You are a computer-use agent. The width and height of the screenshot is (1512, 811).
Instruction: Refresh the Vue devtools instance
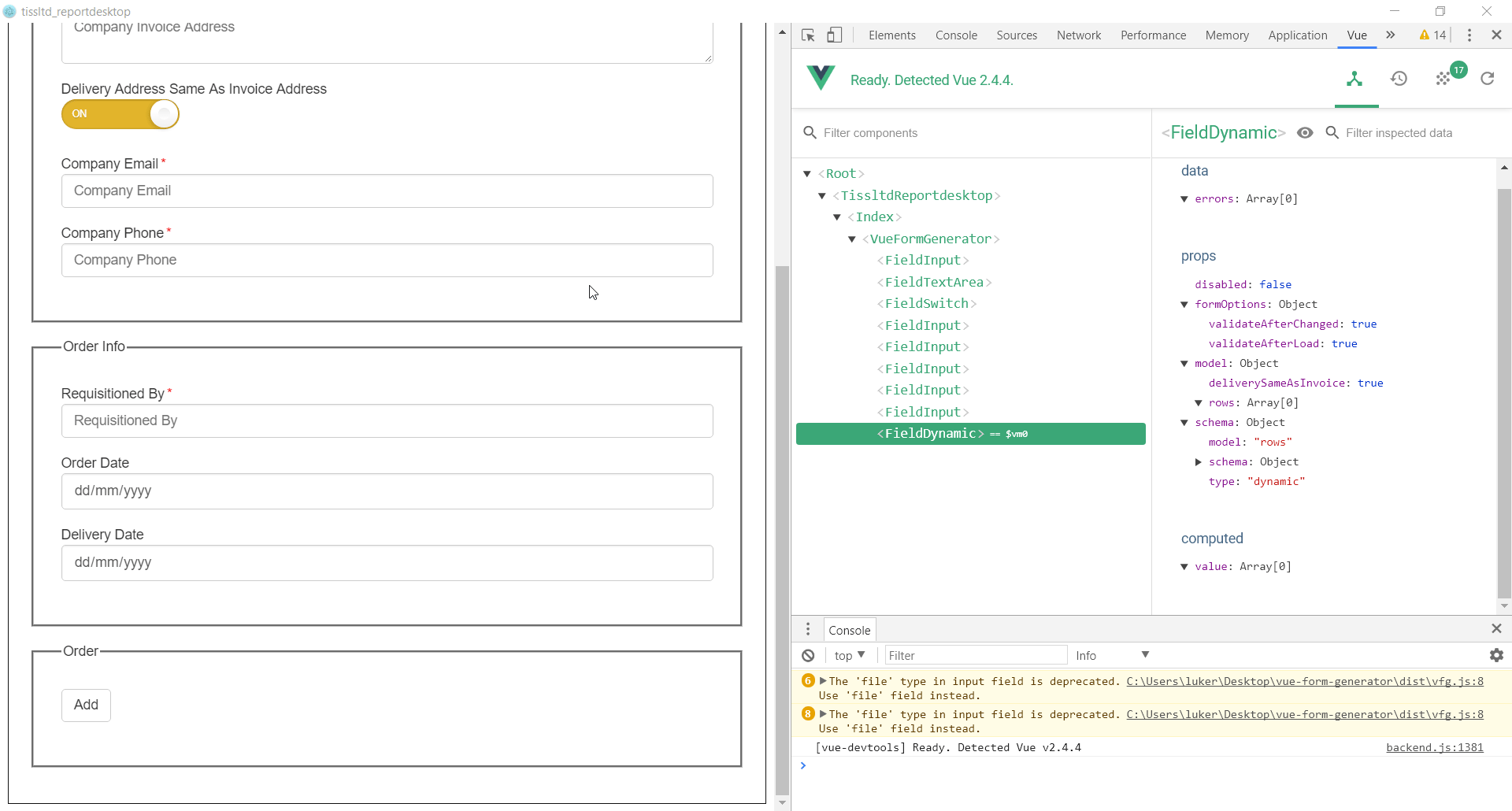click(1488, 80)
